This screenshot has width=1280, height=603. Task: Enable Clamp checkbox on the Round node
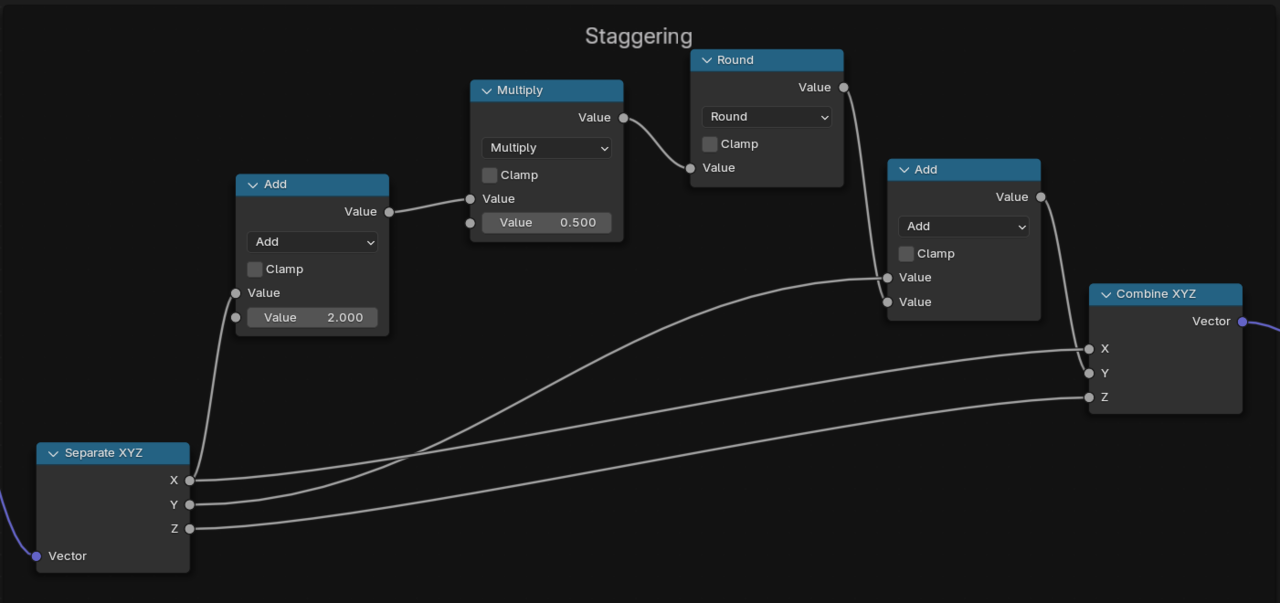[709, 144]
